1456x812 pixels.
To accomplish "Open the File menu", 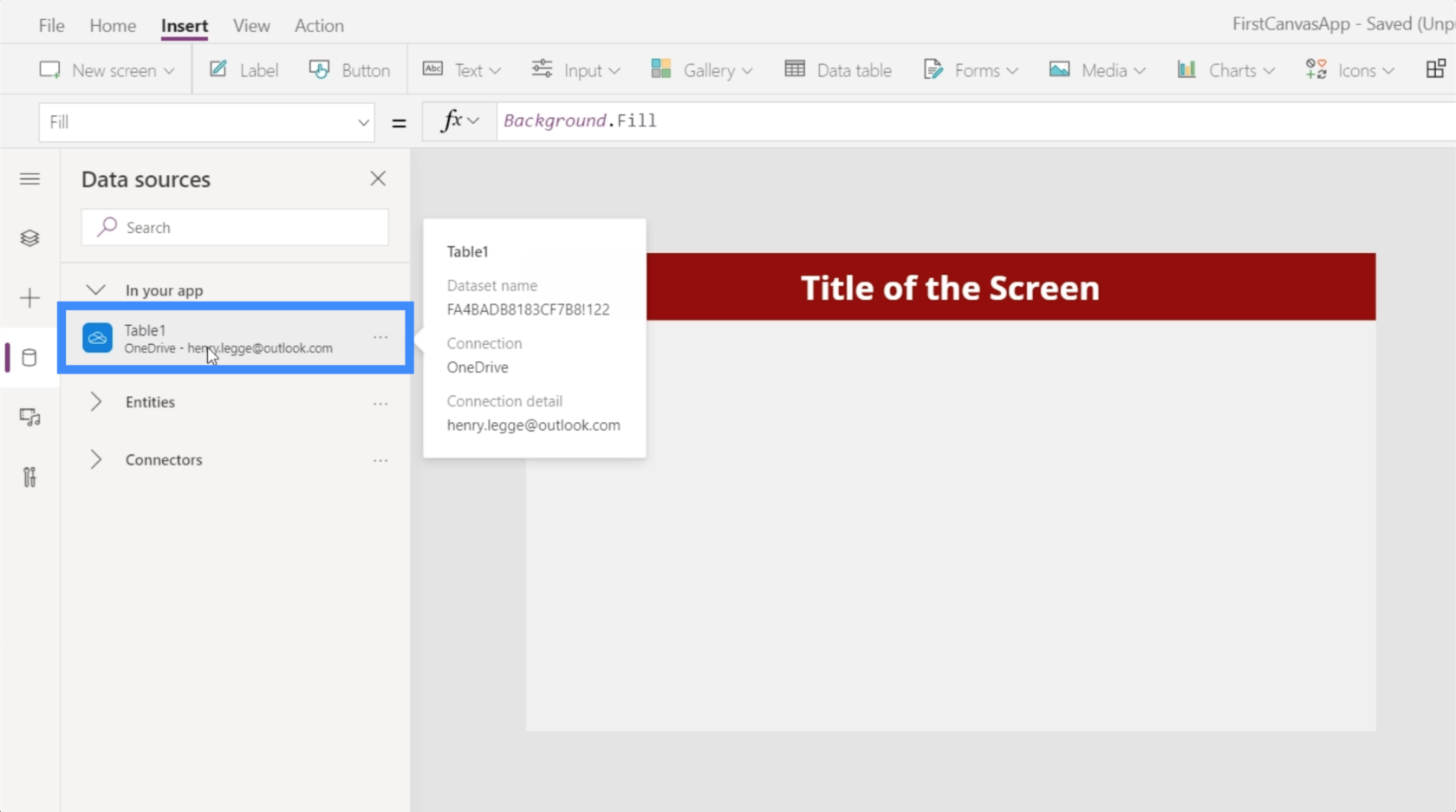I will (x=51, y=26).
